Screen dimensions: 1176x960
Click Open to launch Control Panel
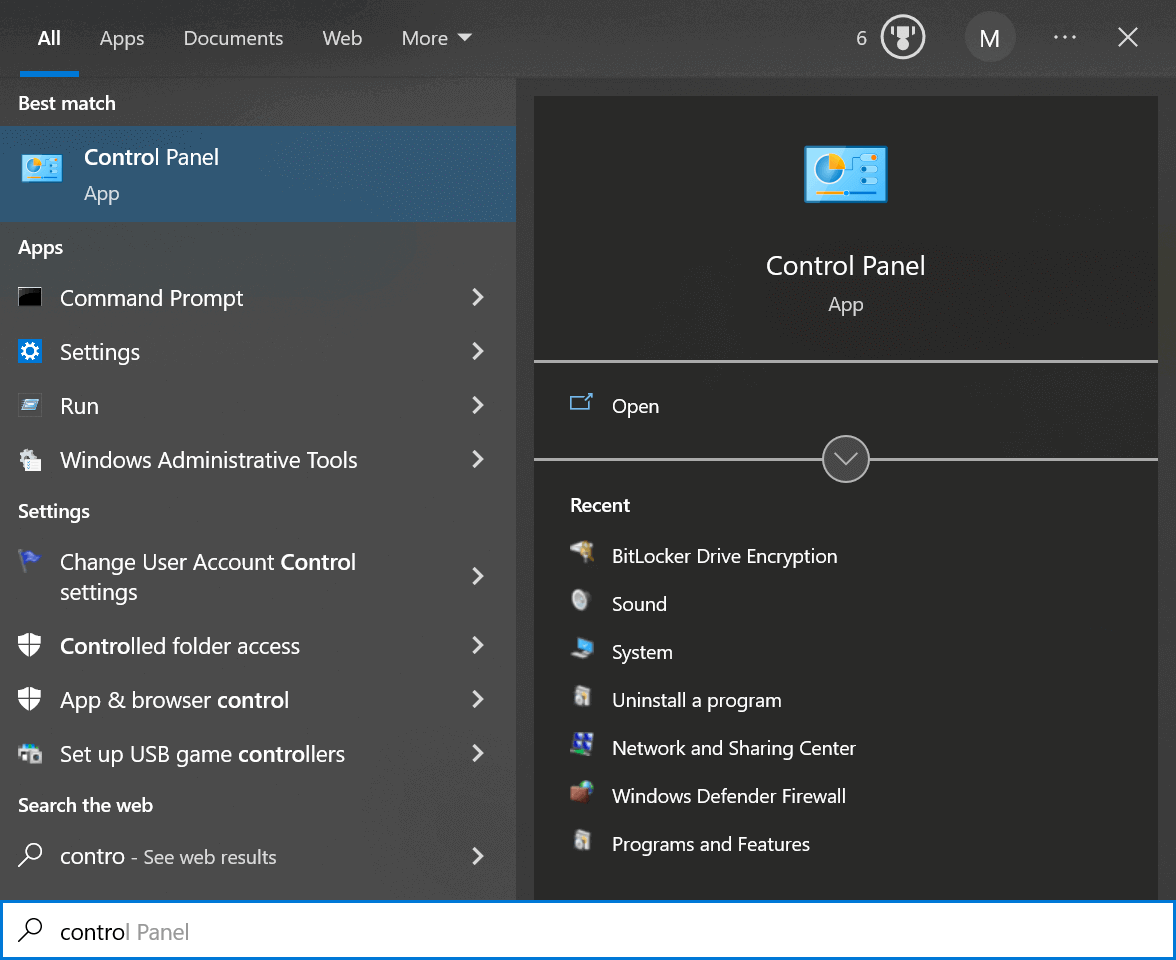click(635, 406)
